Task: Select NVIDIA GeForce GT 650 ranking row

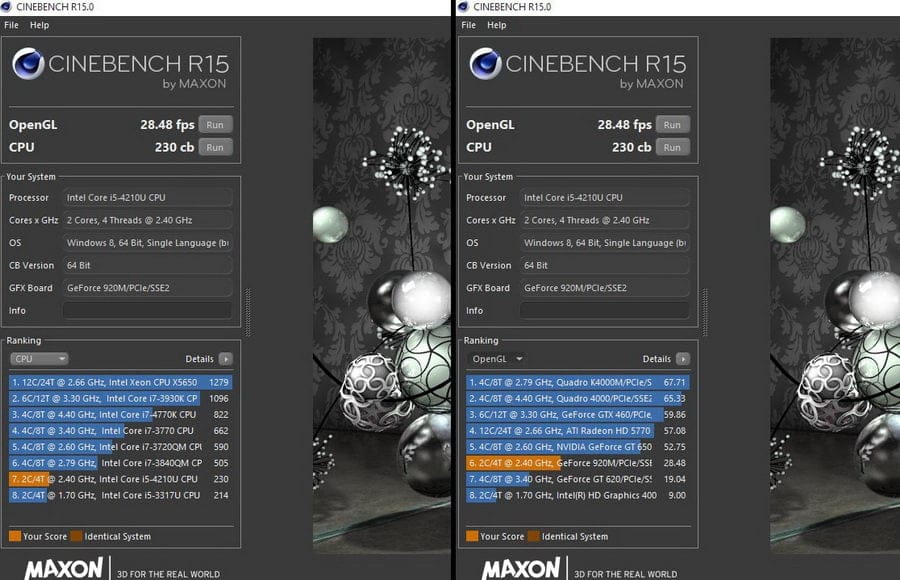Action: (x=578, y=447)
